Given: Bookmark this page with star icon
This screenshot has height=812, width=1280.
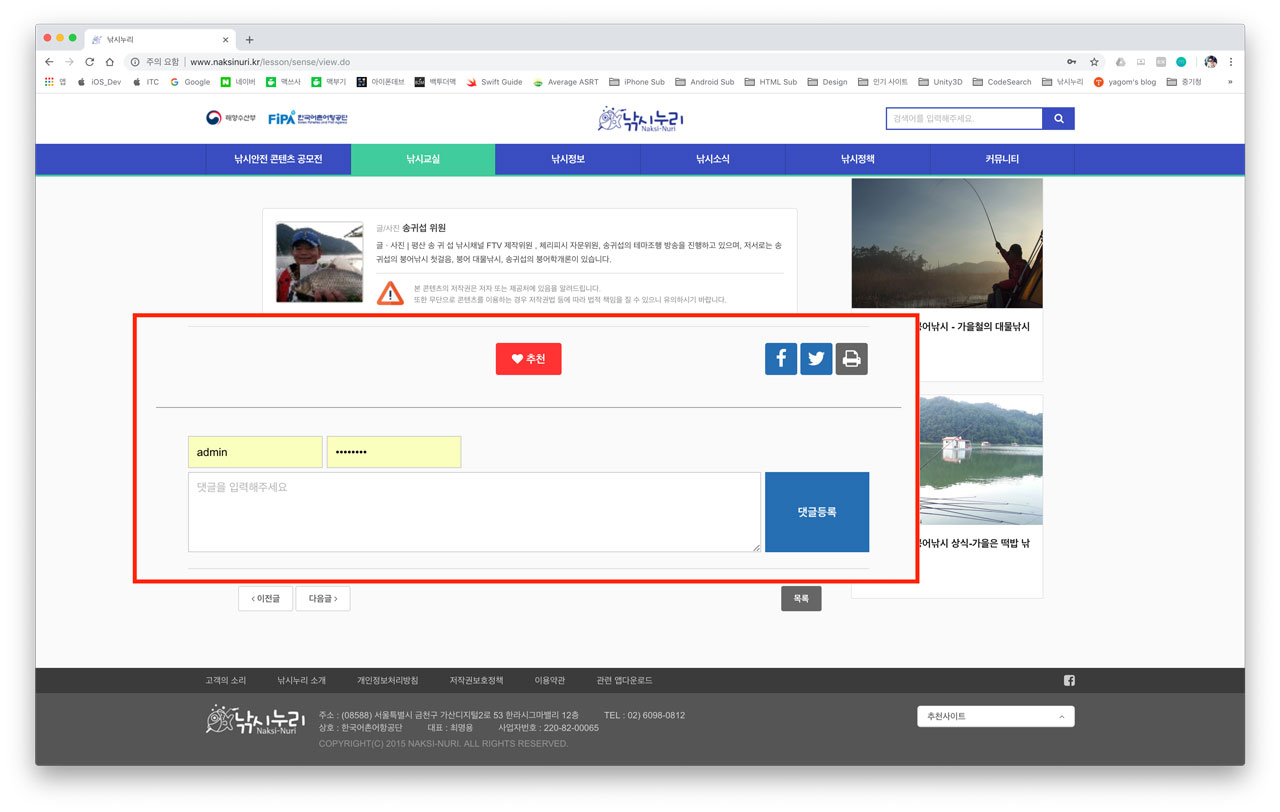Looking at the screenshot, I should pyautogui.click(x=1094, y=62).
